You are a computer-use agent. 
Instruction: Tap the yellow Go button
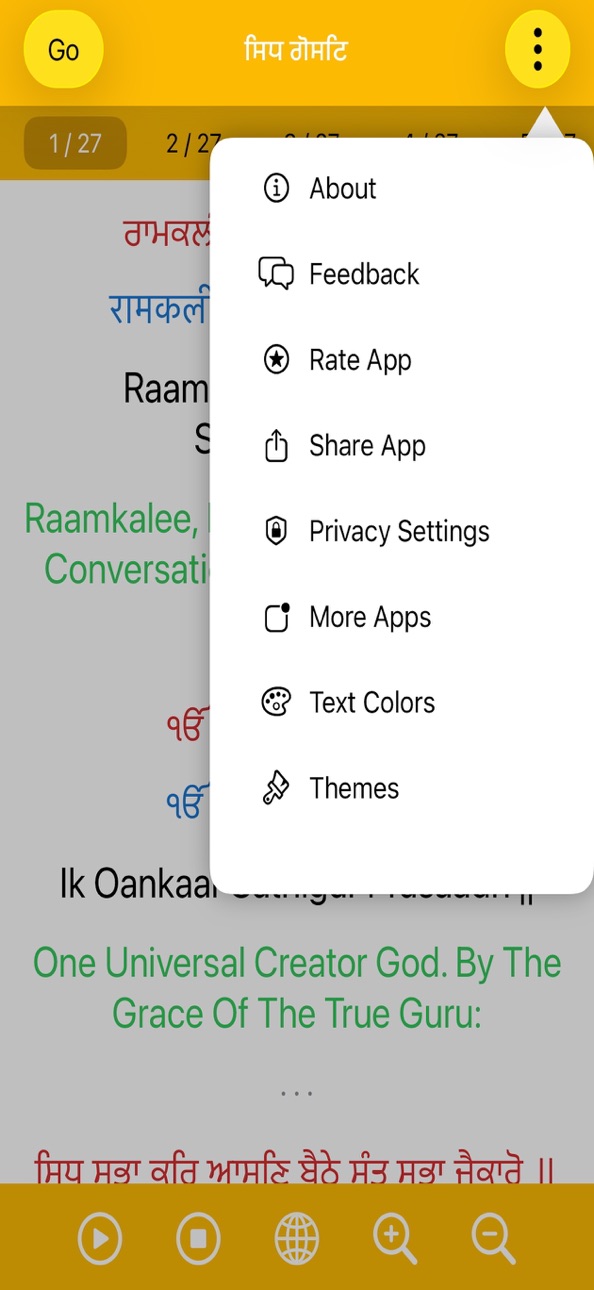(64, 49)
